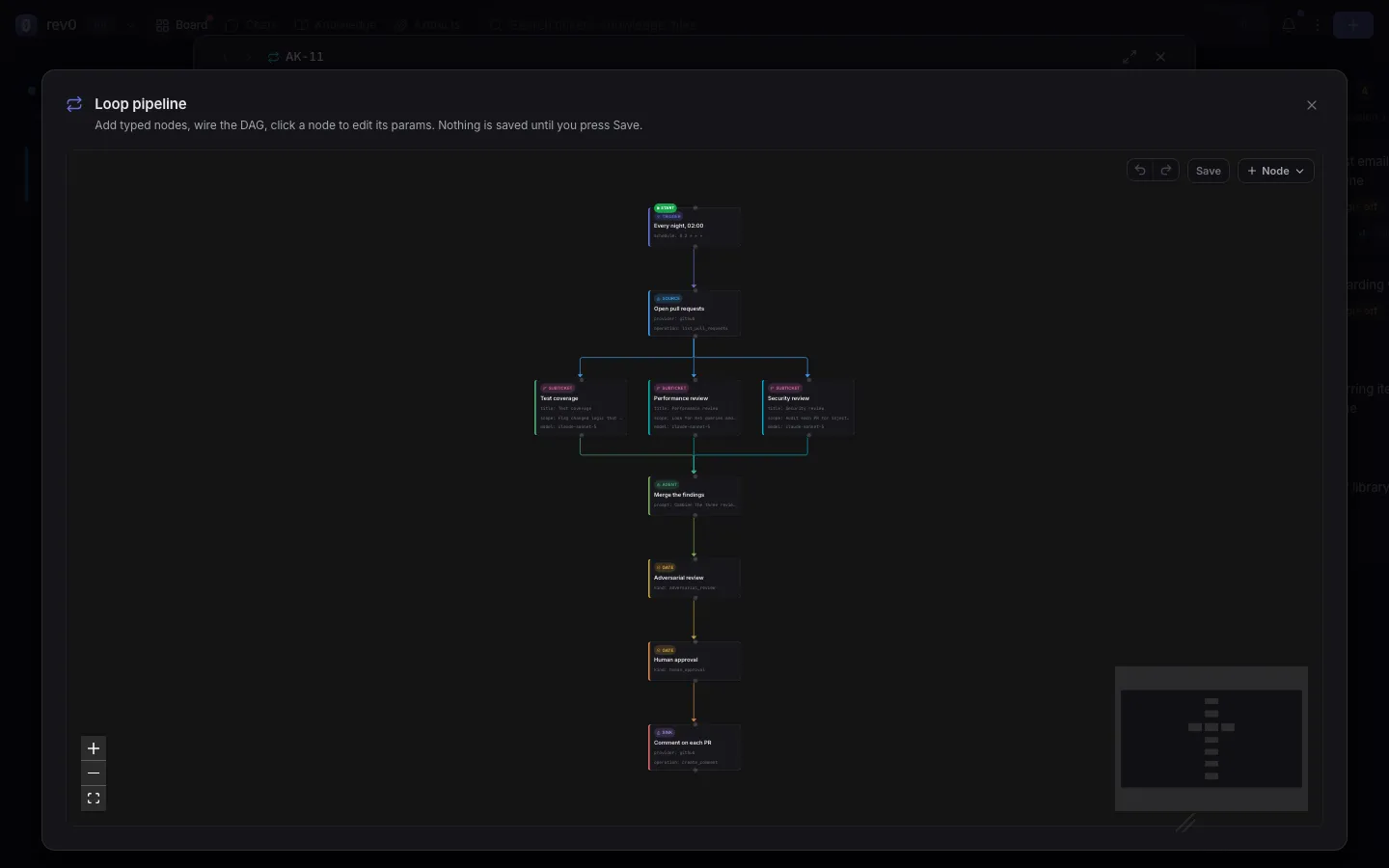1389x868 pixels.
Task: Open the 'Security review' subticket node
Action: point(808,408)
